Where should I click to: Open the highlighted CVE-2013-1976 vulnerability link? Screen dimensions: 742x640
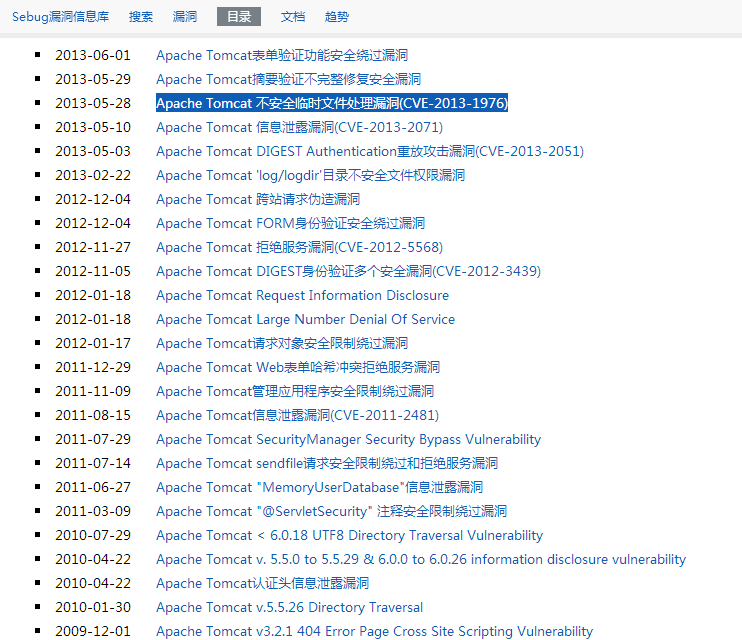(332, 103)
